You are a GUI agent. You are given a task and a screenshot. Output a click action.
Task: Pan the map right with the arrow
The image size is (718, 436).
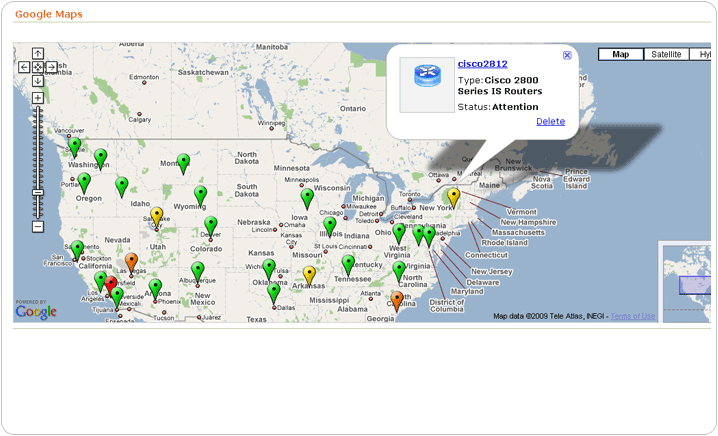click(x=51, y=67)
